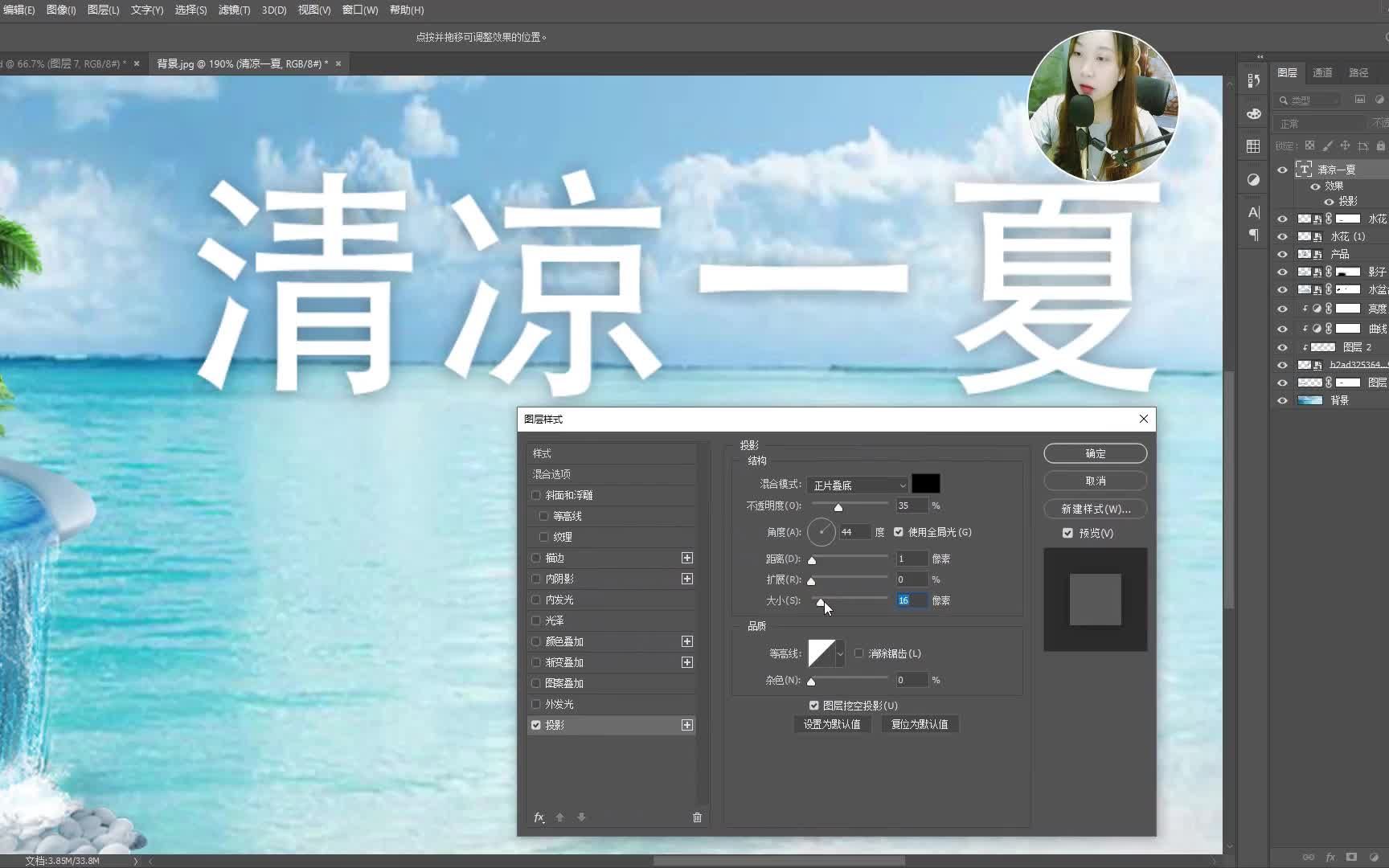The image size is (1389, 868).
Task: Click the lock image pixels brush icon
Action: (x=1327, y=145)
